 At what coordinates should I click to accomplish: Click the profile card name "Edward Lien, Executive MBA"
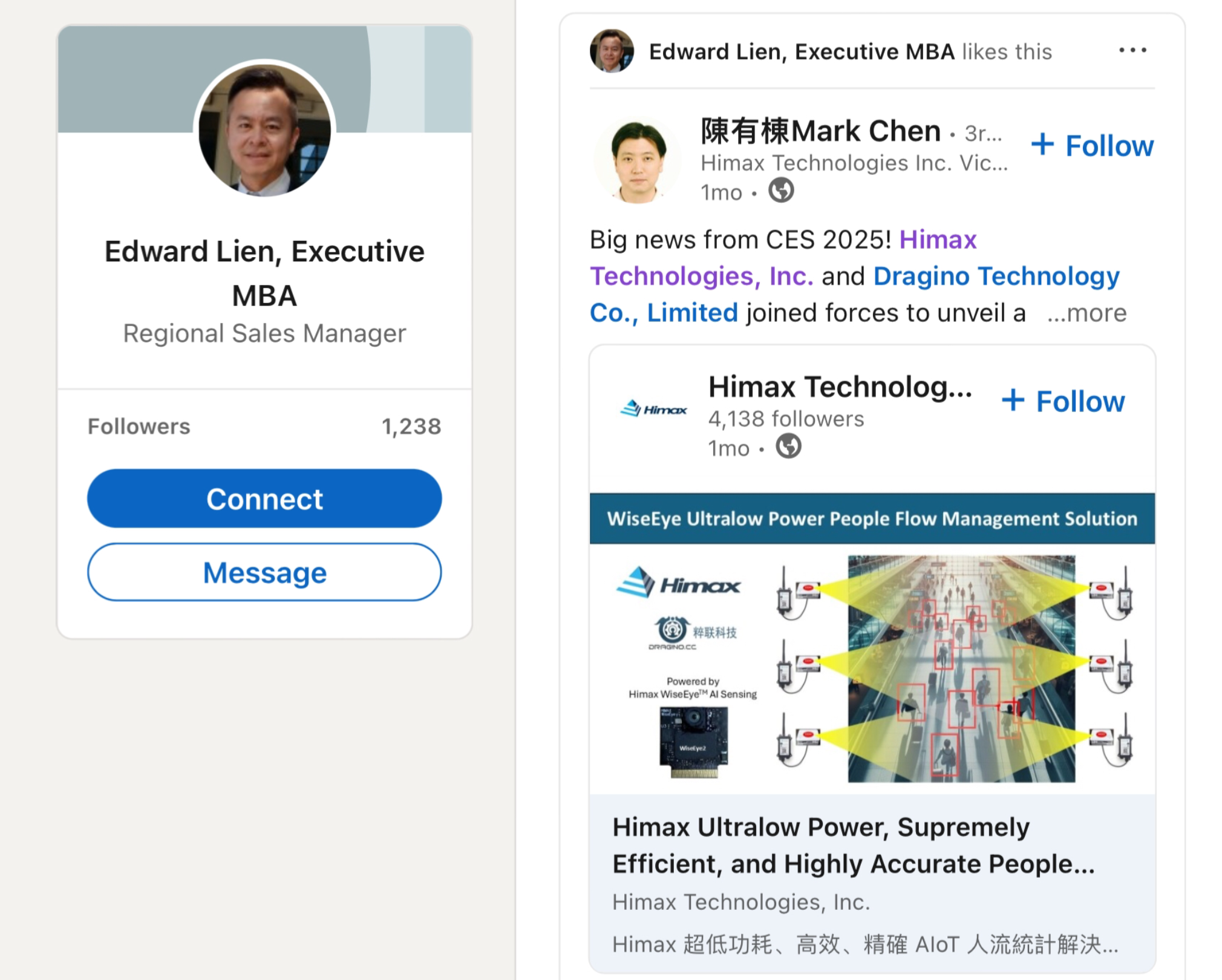click(264, 273)
